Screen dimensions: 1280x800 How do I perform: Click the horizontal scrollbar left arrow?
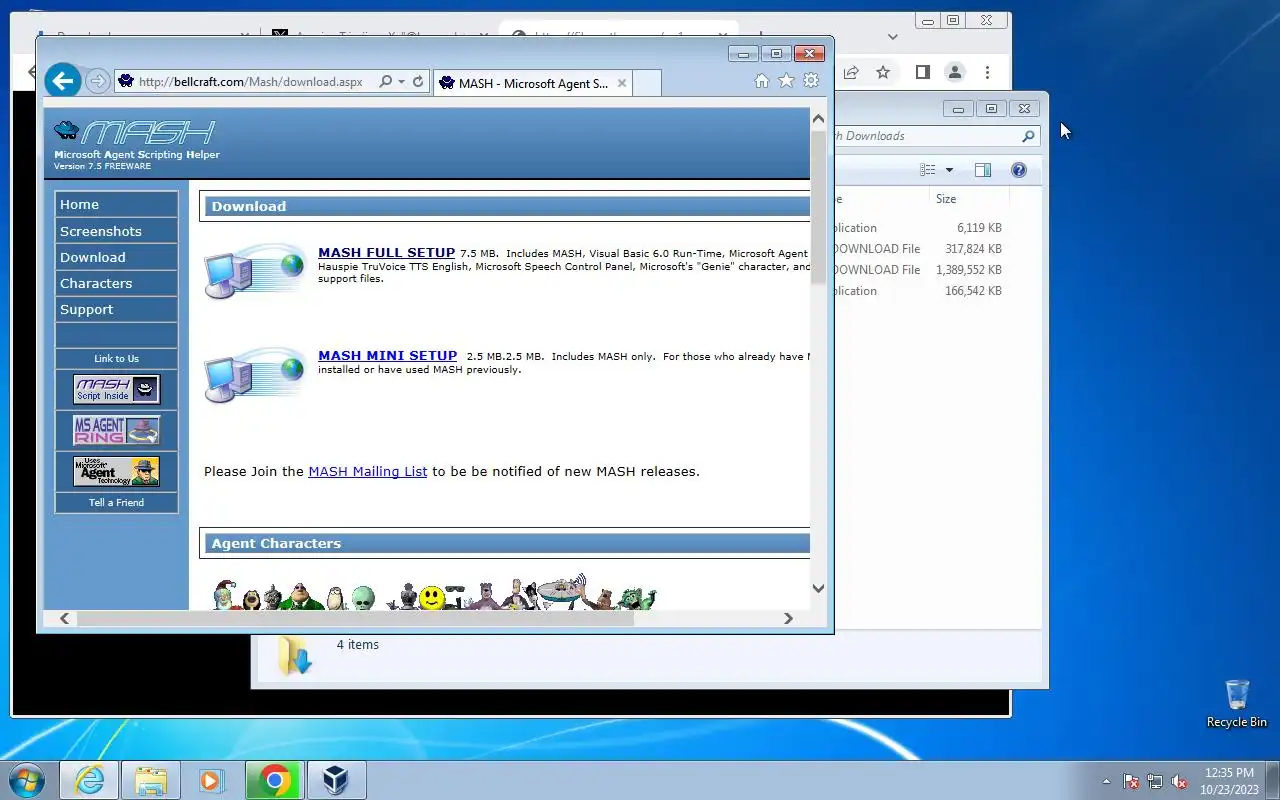tap(65, 618)
